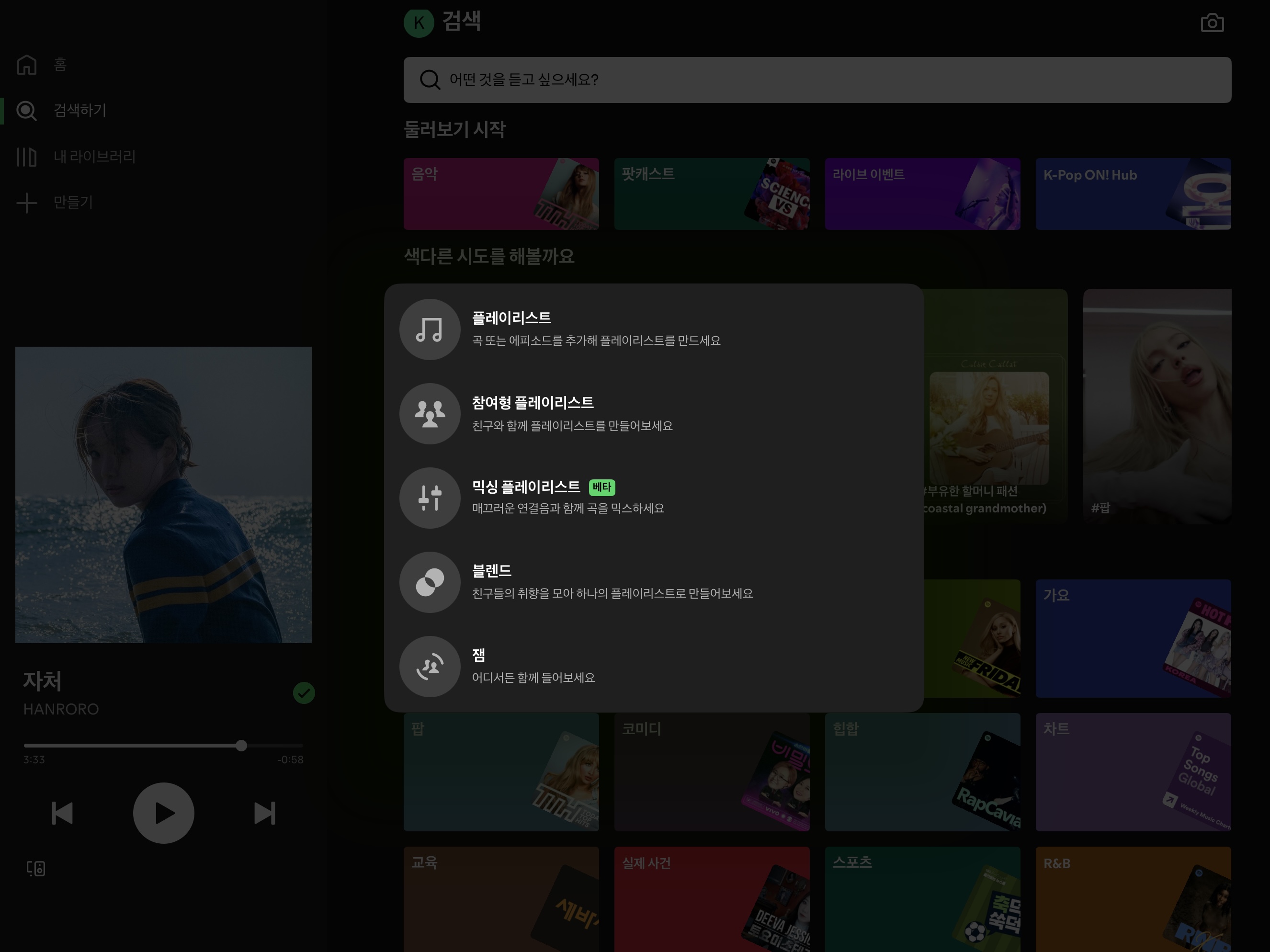The image size is (1270, 952).
Task: Click the HANRORO album cover thumbnail
Action: [x=163, y=494]
